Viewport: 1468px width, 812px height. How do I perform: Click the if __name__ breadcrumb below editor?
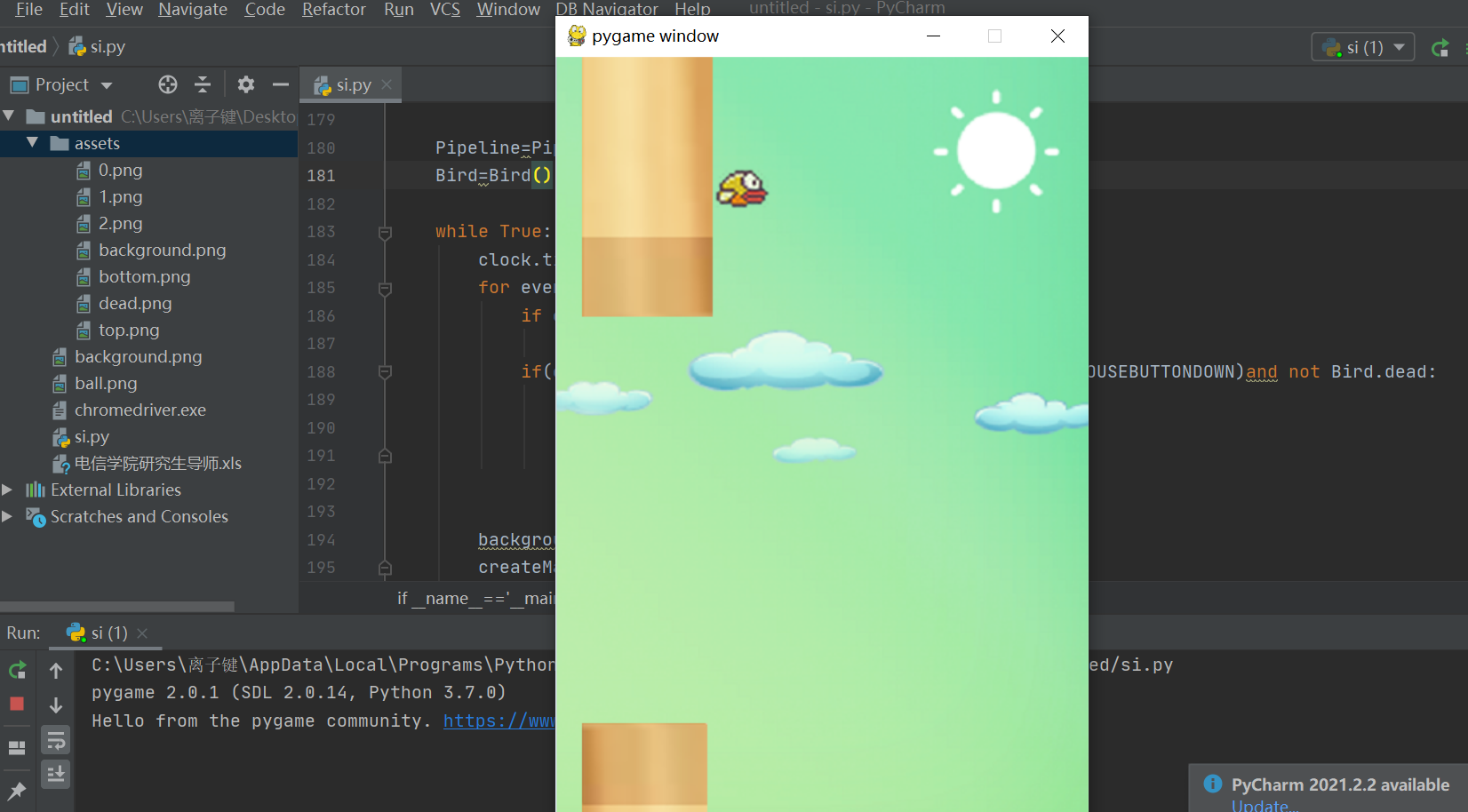click(x=475, y=598)
